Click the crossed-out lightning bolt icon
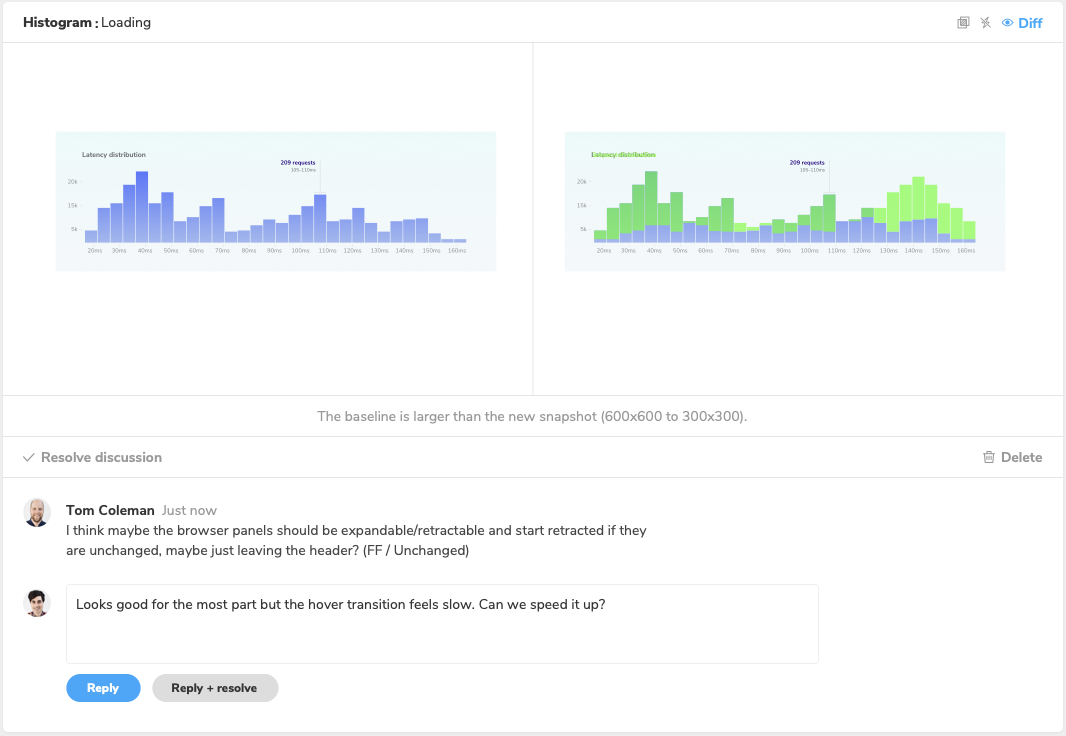1066x736 pixels. pyautogui.click(x=985, y=22)
